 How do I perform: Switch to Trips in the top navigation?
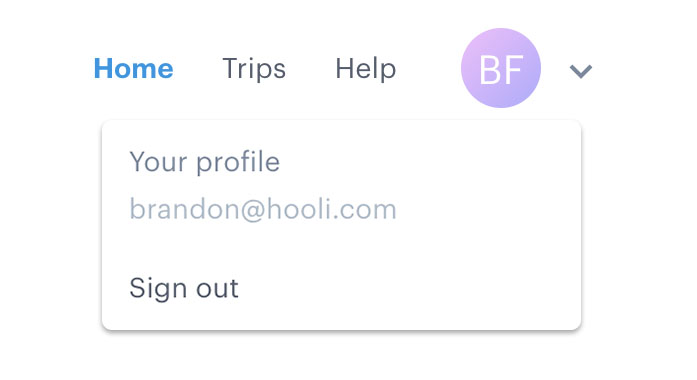pos(254,68)
